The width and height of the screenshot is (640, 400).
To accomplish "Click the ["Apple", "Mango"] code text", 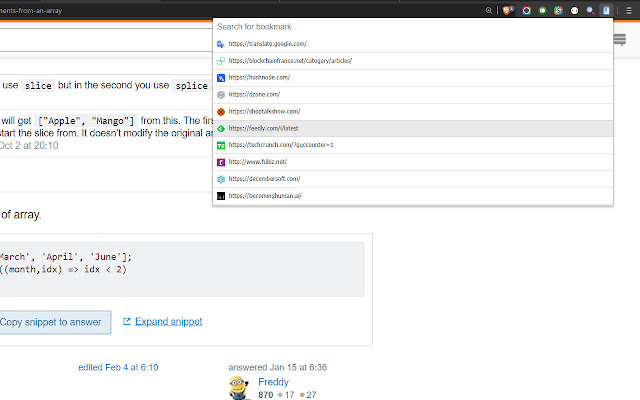I will pos(86,121).
